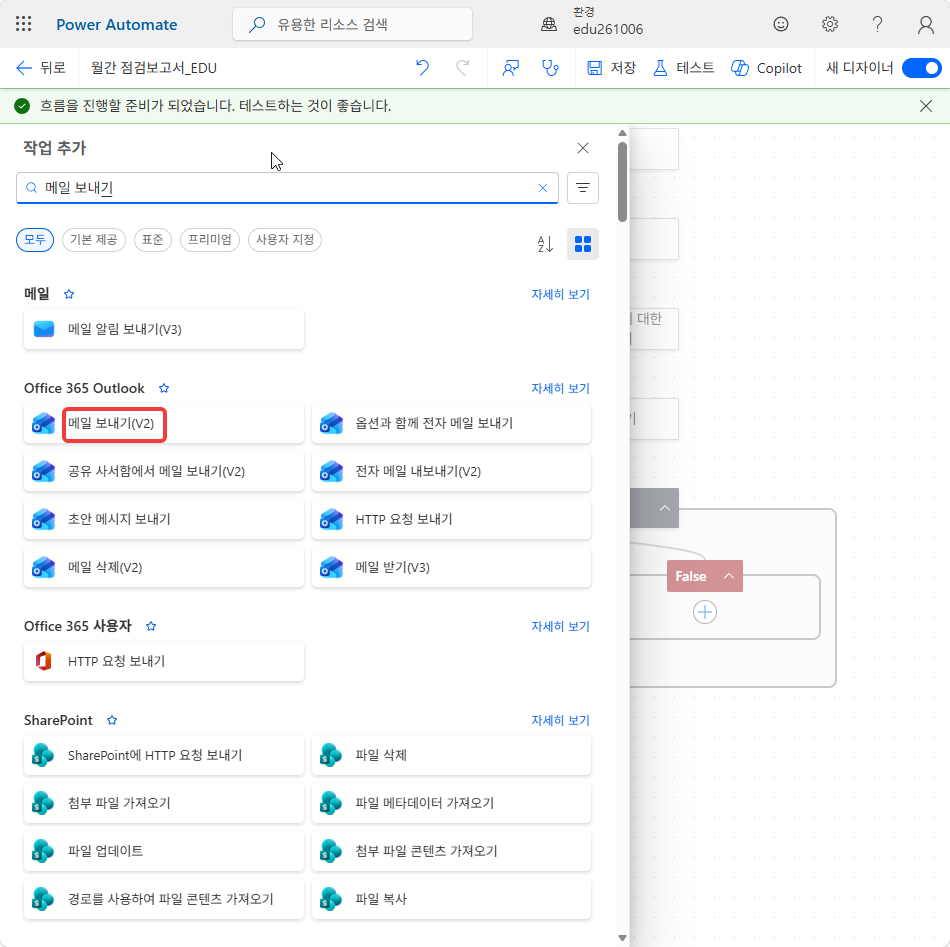Open 자세히 보기 for Office 365 사용자

[560, 626]
